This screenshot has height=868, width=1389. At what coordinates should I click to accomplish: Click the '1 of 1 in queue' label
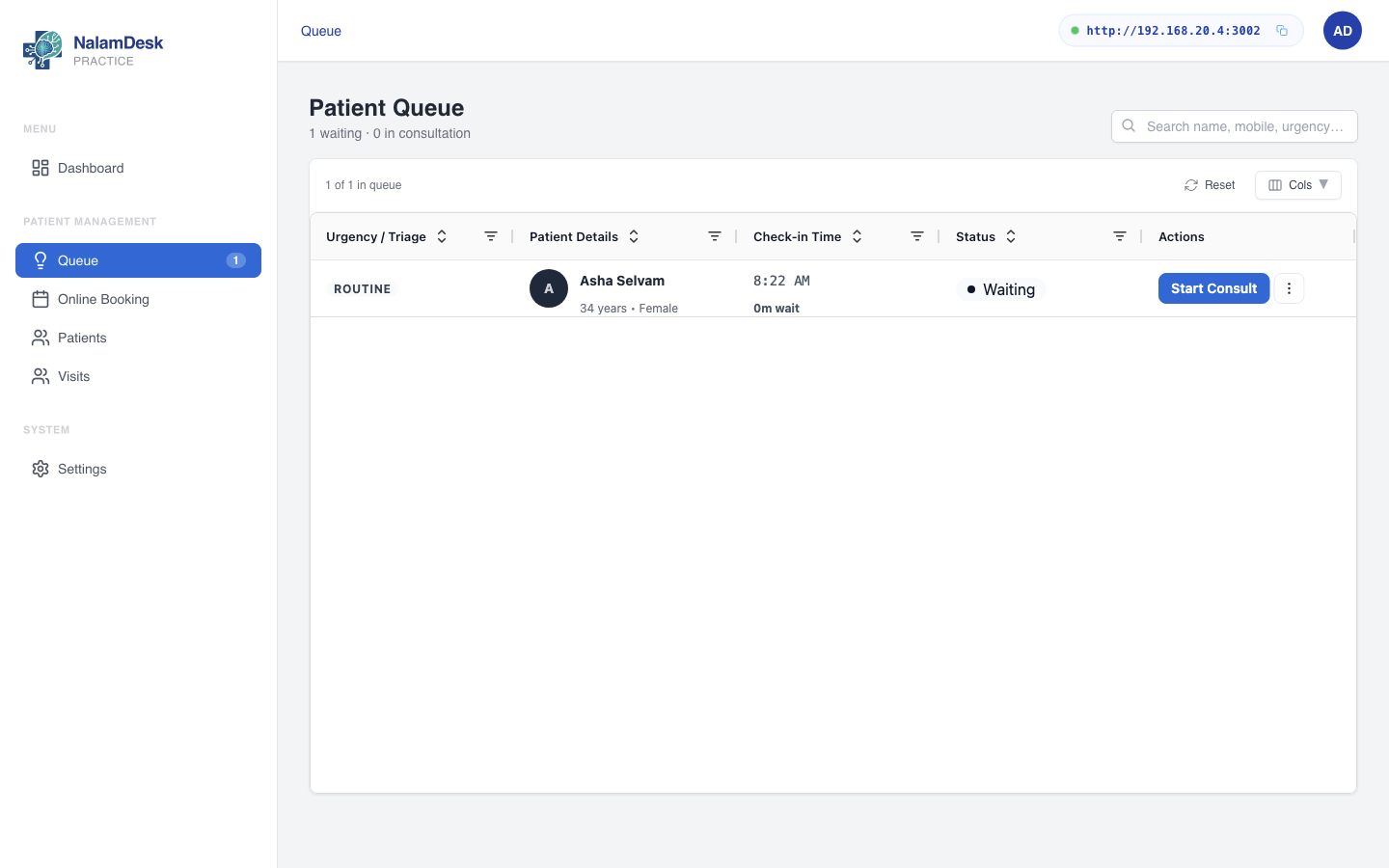(364, 185)
